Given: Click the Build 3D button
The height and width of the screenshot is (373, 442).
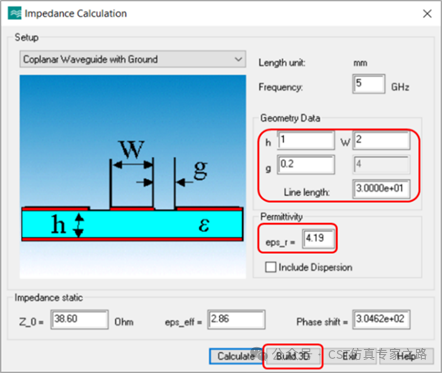Looking at the screenshot, I should [293, 356].
